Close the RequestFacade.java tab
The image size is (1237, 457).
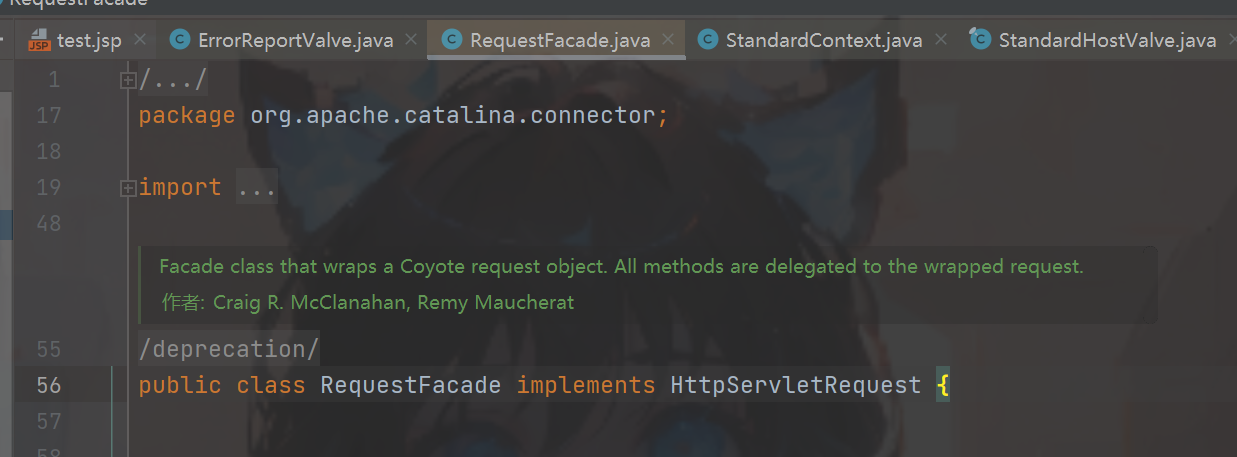[669, 40]
